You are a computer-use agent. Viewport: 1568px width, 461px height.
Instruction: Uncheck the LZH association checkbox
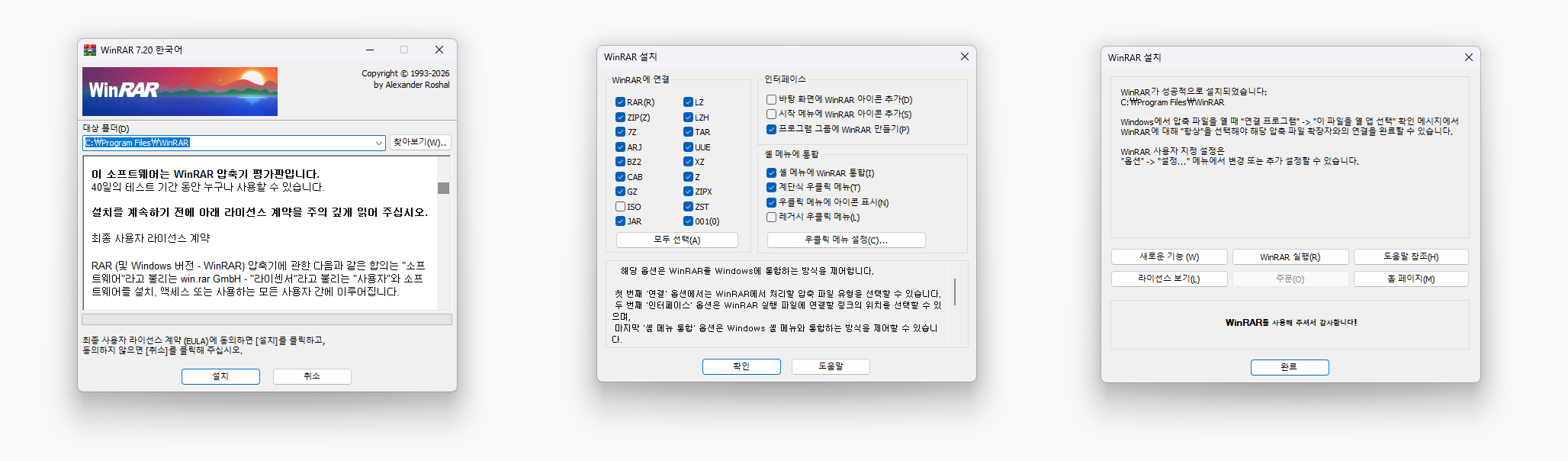point(688,118)
